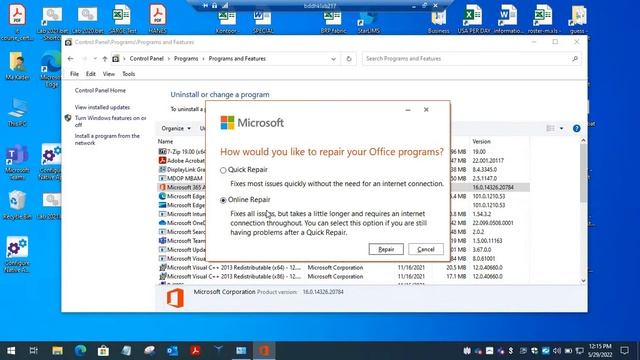
Task: Select Visual C++ 2013 Redistributable (x64) row
Action: coord(344,268)
